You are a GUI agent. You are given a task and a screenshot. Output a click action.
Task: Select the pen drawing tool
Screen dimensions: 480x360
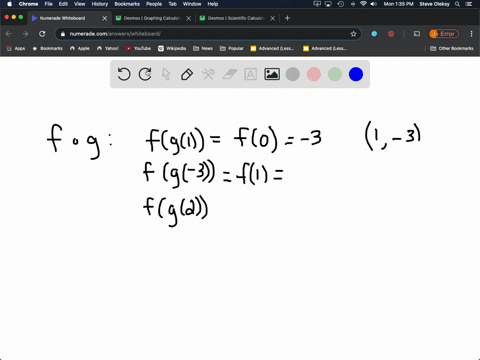[187, 74]
